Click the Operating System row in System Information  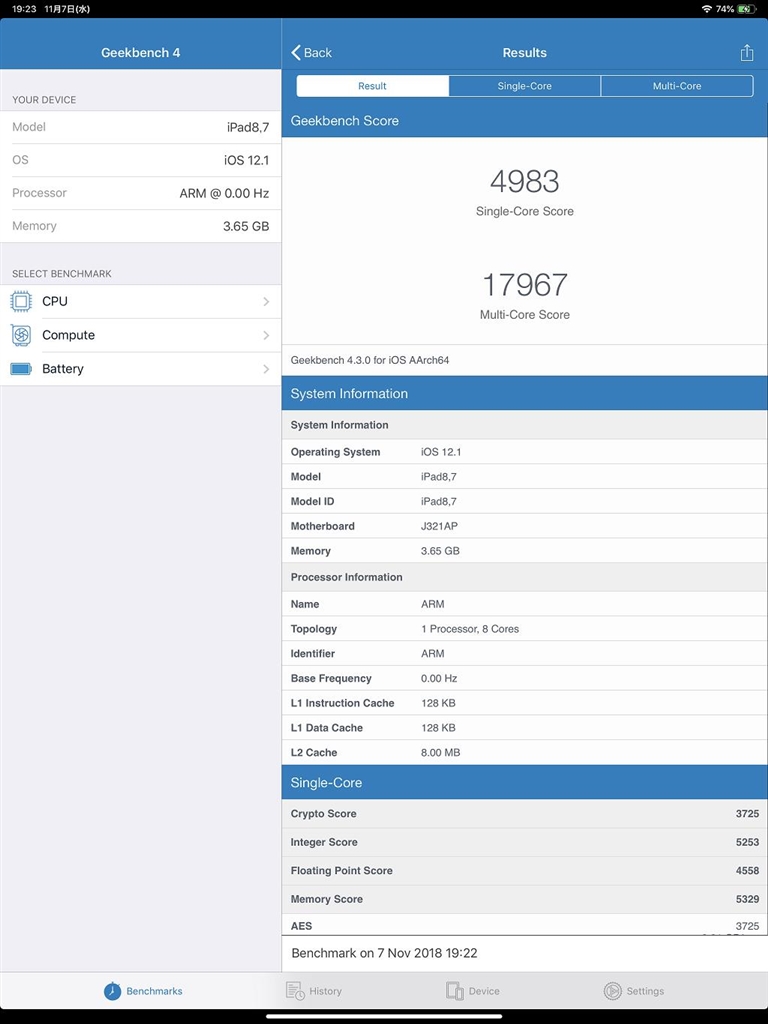point(524,452)
